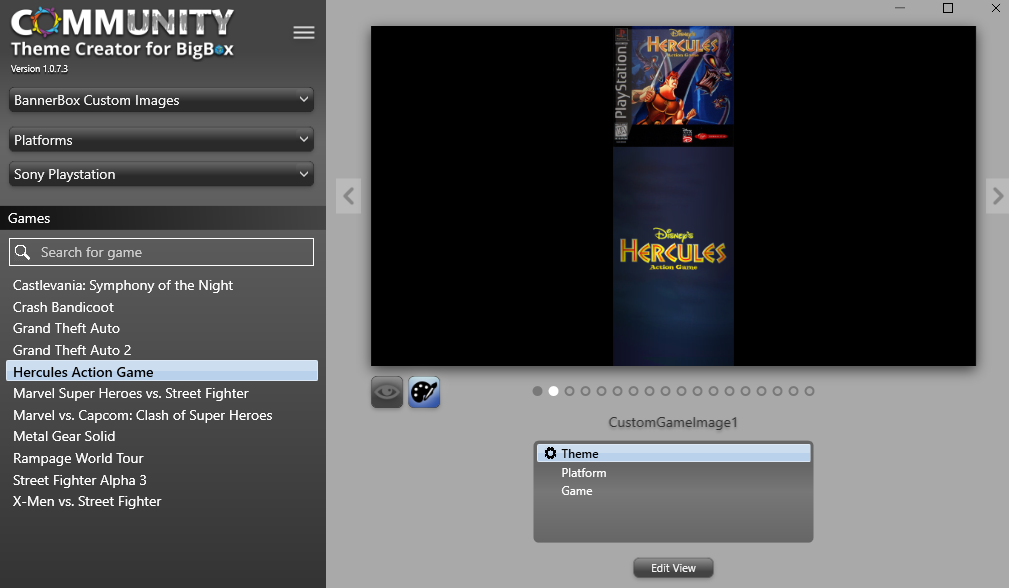Select Theme in the scope list
The image size is (1009, 588).
click(674, 454)
